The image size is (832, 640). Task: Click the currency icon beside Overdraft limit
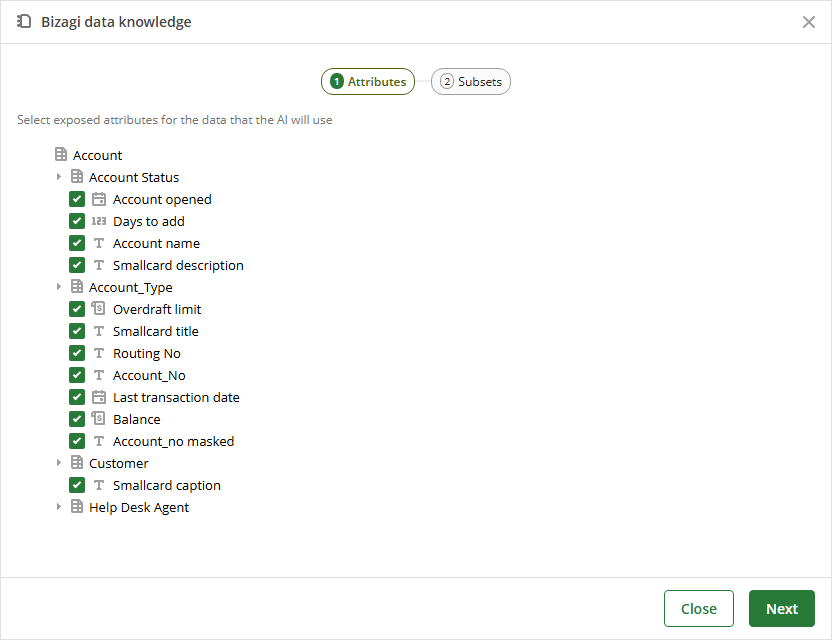tap(98, 308)
